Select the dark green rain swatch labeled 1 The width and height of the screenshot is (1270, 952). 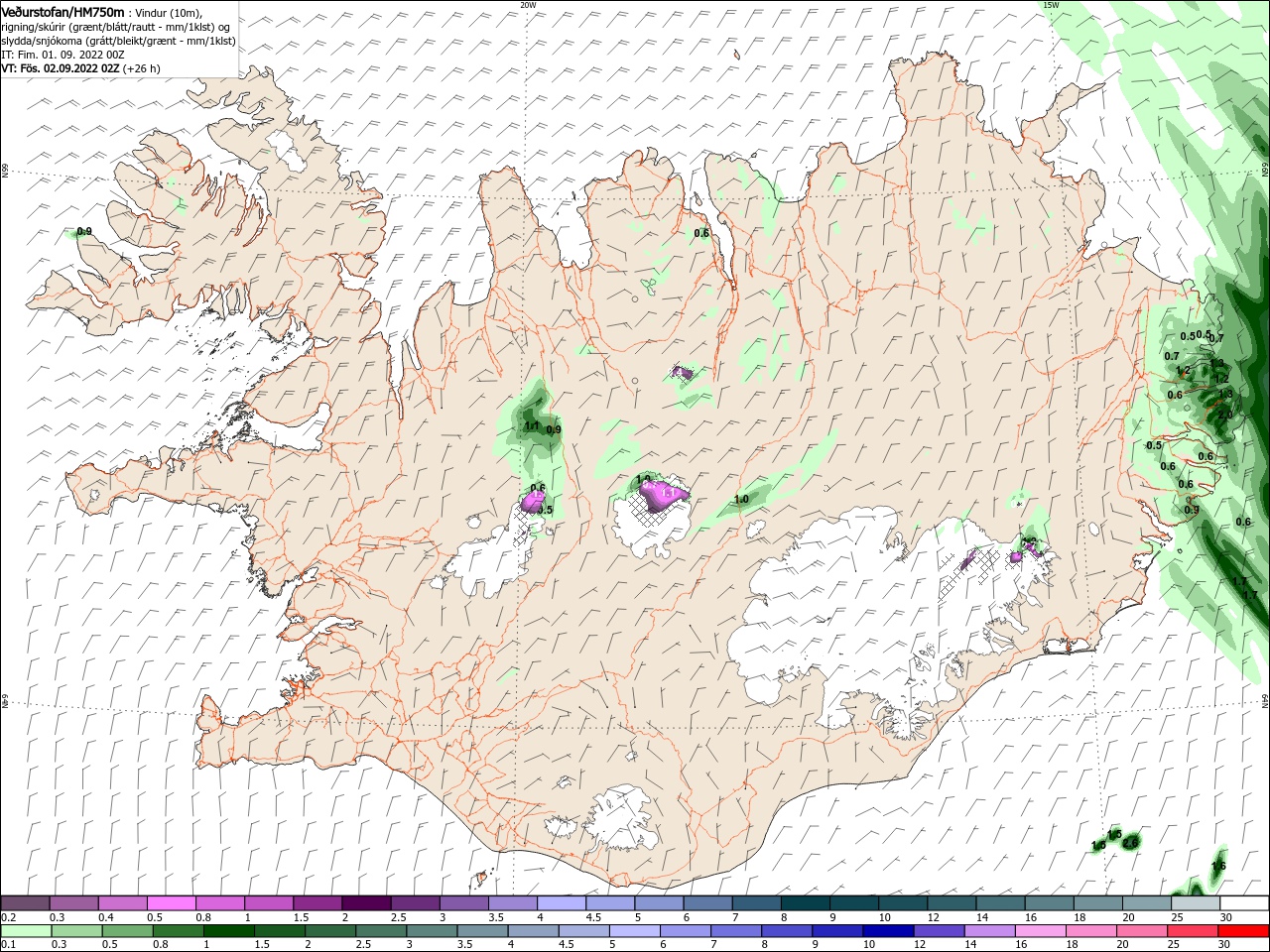pos(228,931)
